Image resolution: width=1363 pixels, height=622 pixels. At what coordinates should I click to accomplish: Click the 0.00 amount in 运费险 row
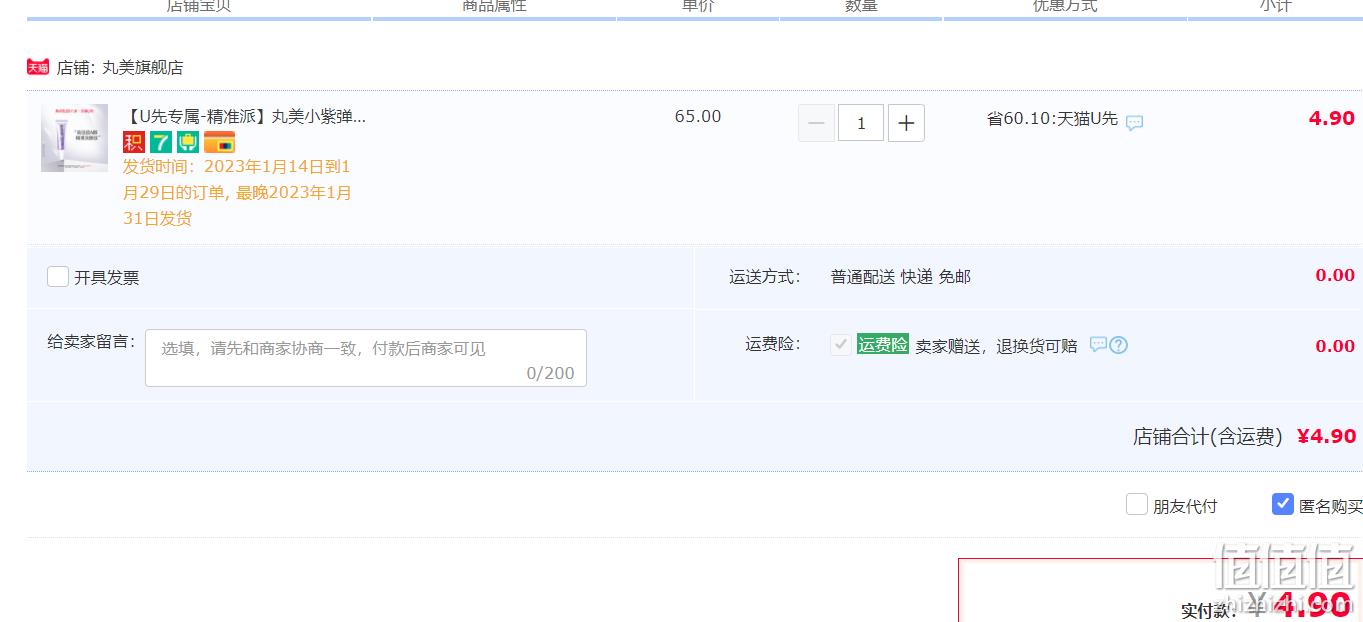1335,346
